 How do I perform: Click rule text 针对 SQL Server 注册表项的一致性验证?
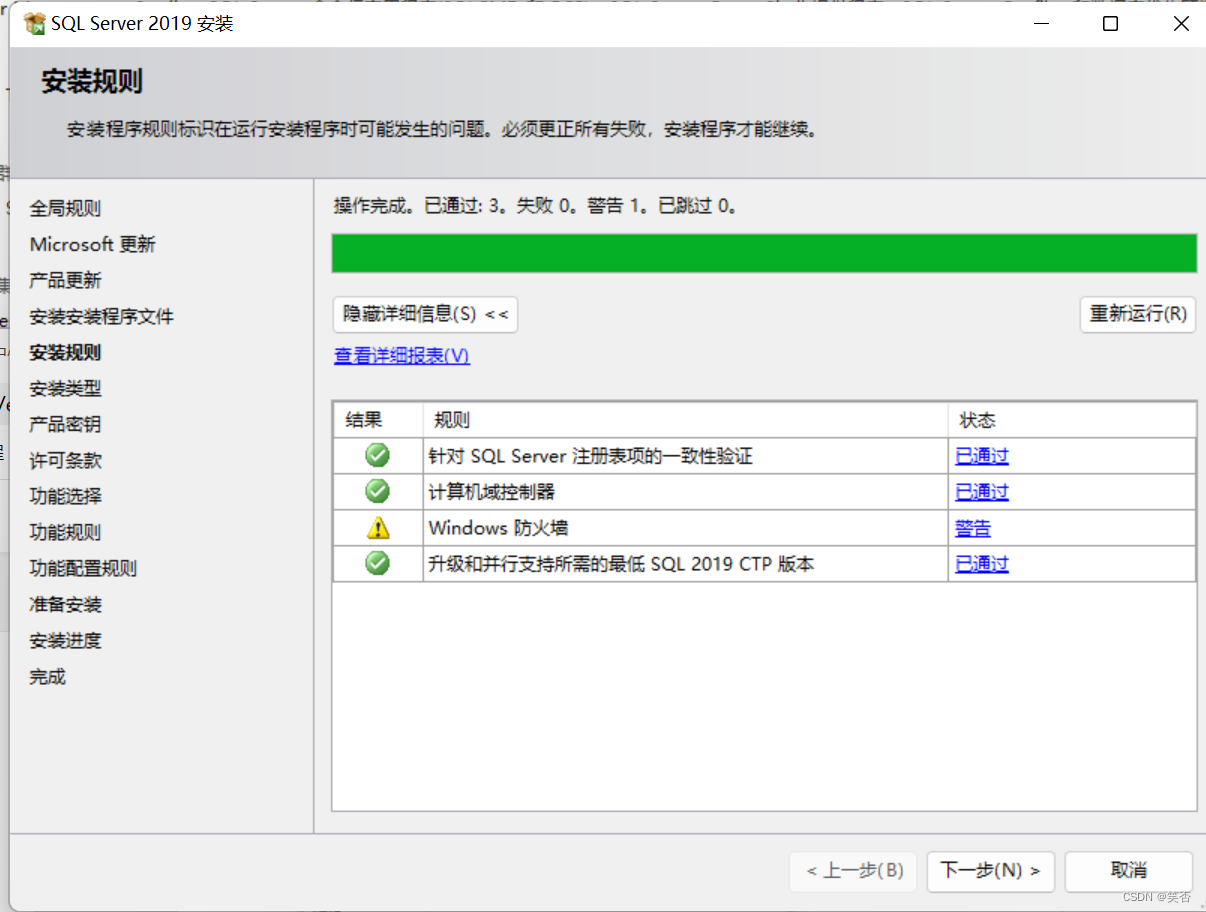(x=590, y=456)
